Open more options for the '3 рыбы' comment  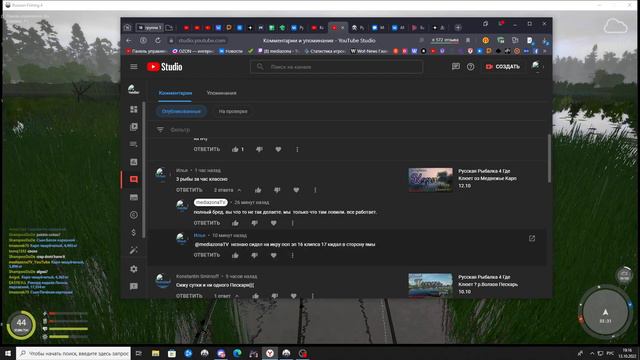click(315, 190)
